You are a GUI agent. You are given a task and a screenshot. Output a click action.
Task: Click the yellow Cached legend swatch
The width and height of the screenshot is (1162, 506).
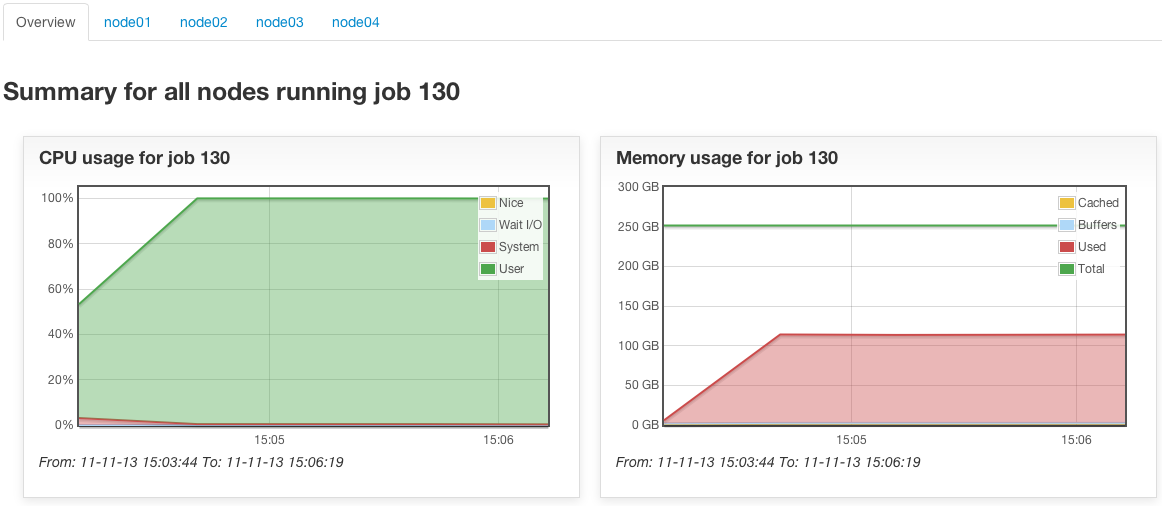(x=1066, y=203)
